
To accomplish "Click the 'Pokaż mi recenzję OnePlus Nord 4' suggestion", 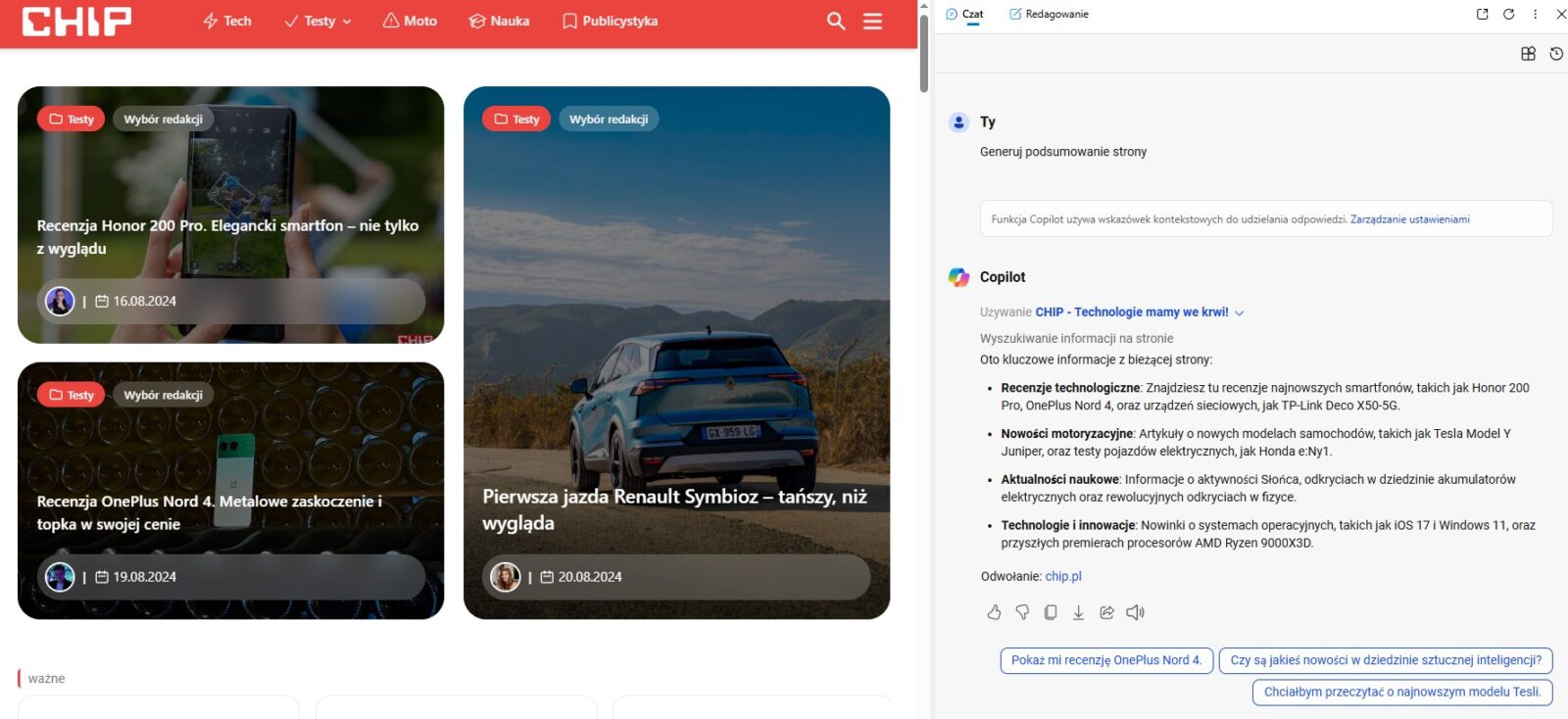I will click(1106, 660).
